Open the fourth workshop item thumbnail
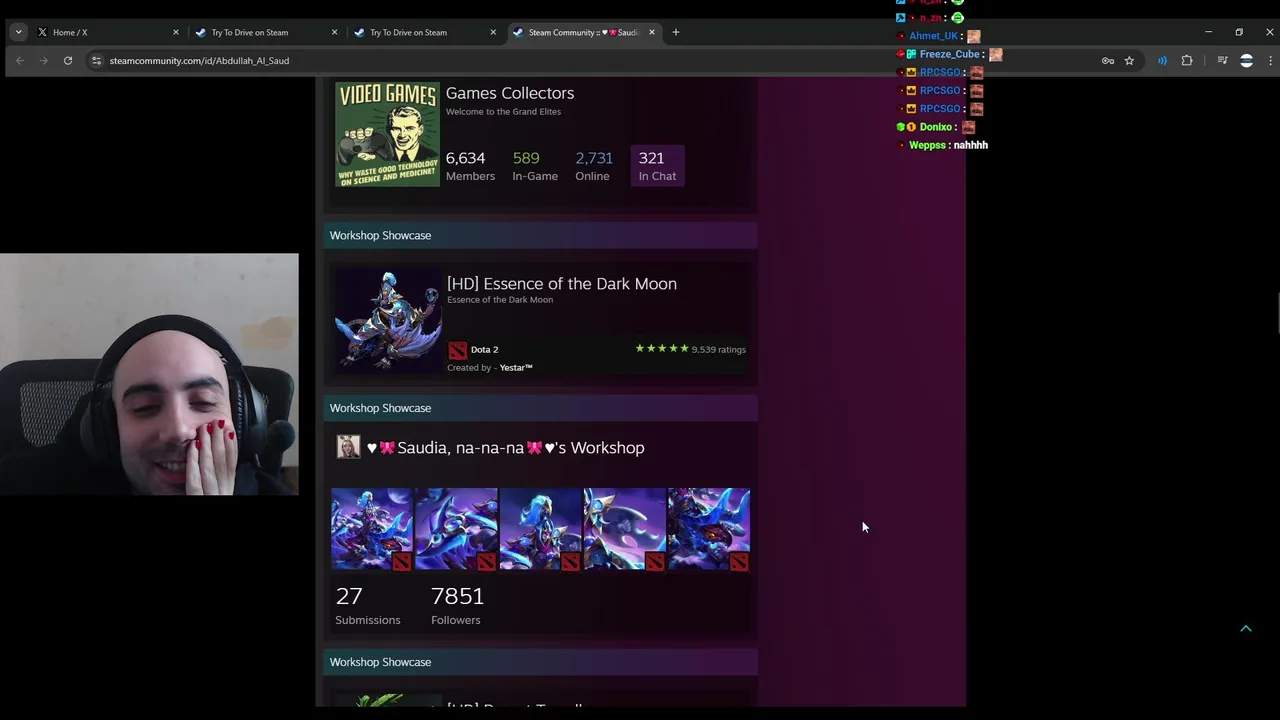 click(624, 530)
